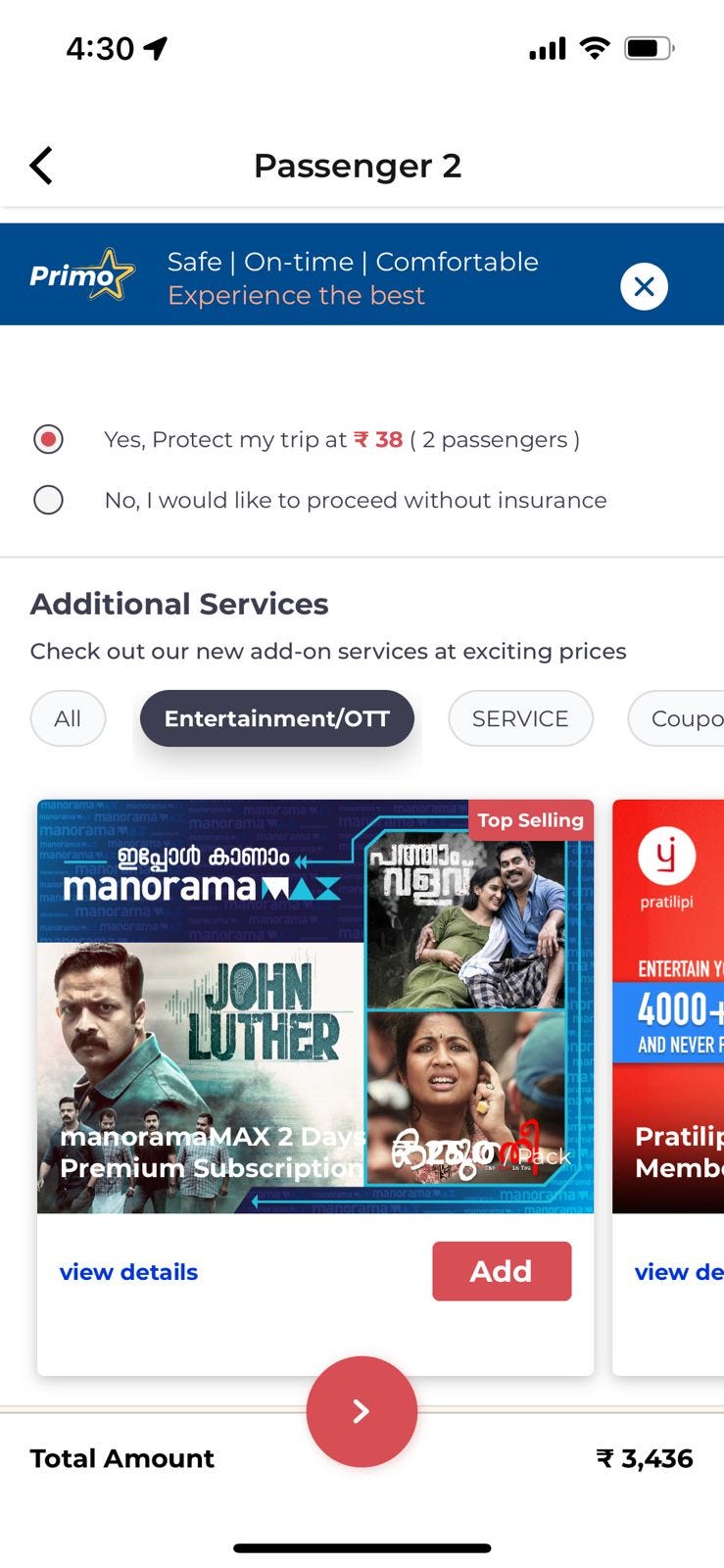Tap the back arrow icon
This screenshot has width=724, height=1568.
(x=41, y=166)
